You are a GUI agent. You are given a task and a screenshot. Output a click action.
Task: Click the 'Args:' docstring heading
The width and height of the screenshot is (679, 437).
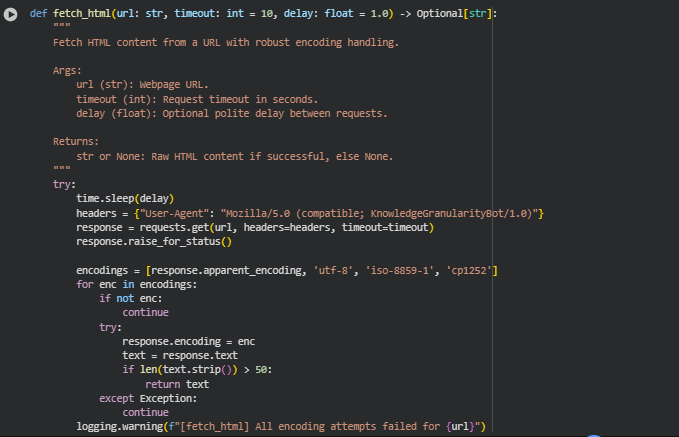(68, 70)
